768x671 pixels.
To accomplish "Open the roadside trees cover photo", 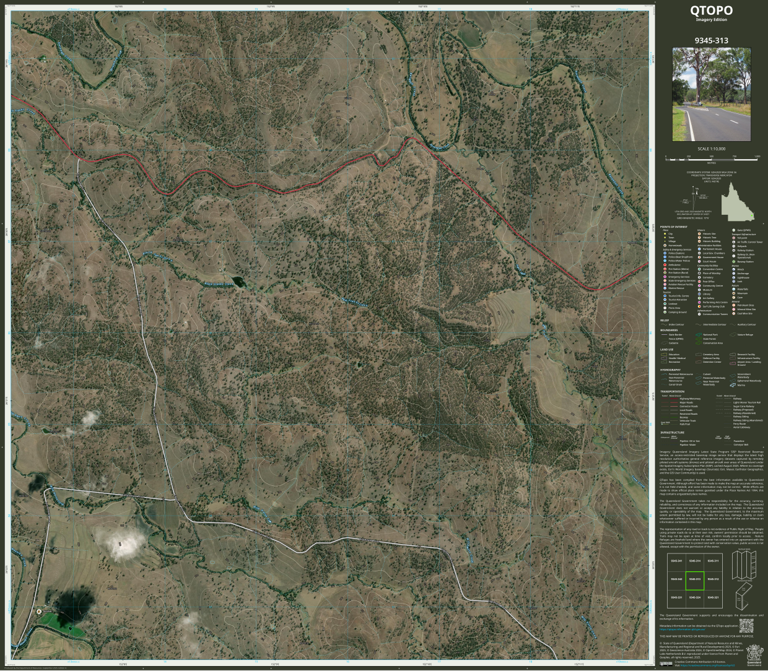I will [x=711, y=94].
